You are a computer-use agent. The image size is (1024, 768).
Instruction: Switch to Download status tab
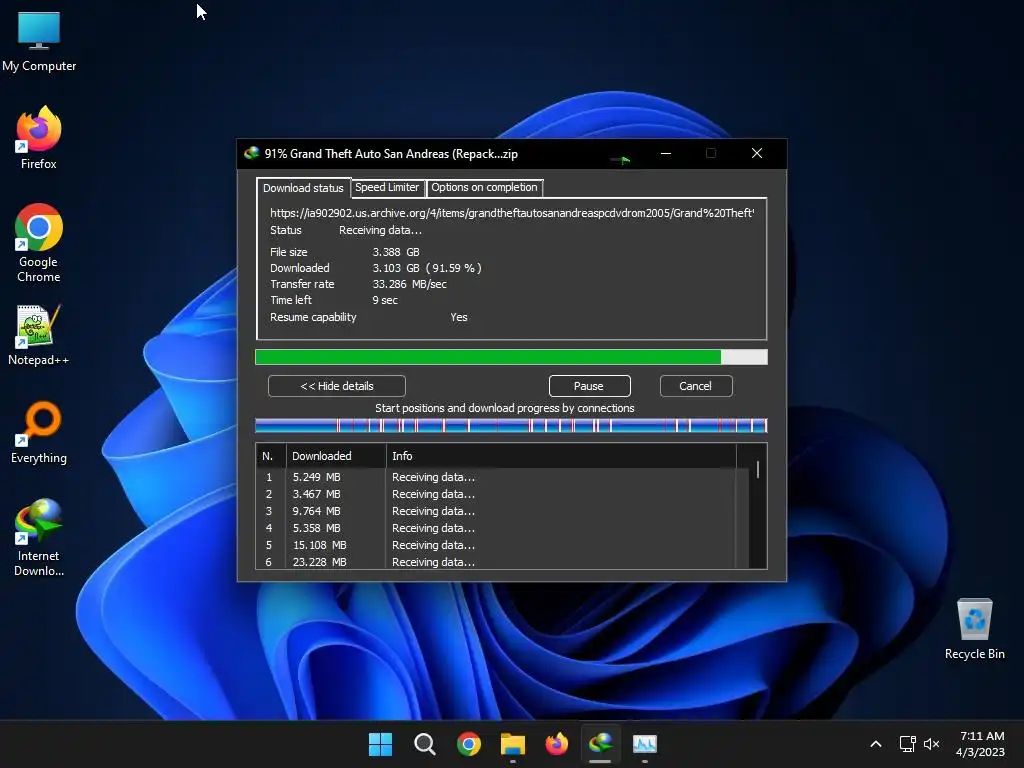303,188
